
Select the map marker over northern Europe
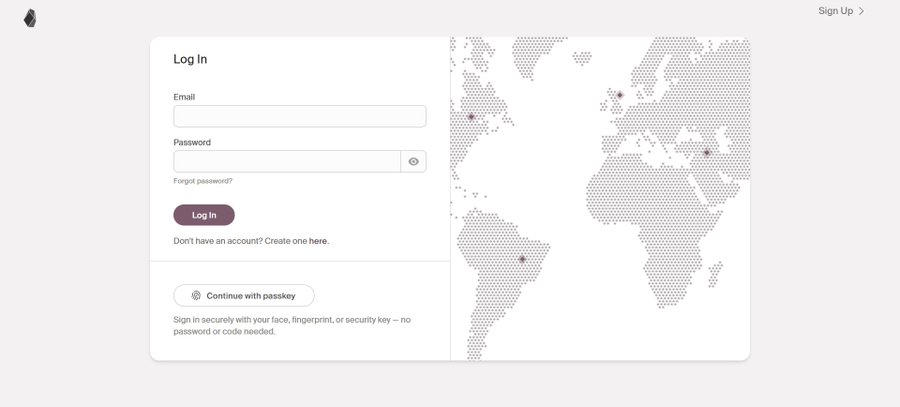pos(620,95)
